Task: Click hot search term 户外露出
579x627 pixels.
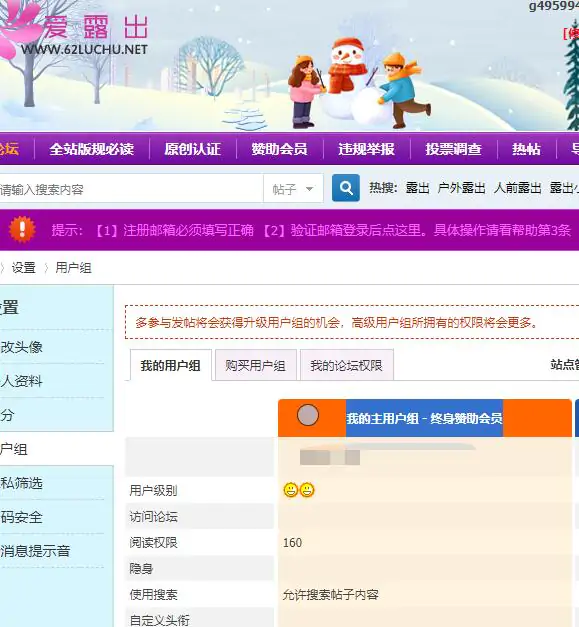Action: [461, 188]
